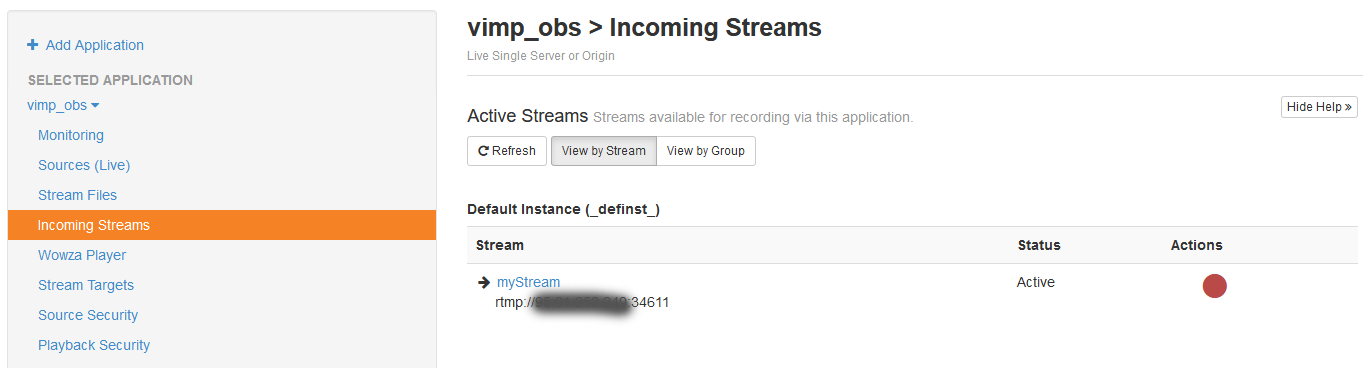This screenshot has height=368, width=1363.
Task: Open Stream Targets in the sidebar
Action: pyautogui.click(x=86, y=285)
